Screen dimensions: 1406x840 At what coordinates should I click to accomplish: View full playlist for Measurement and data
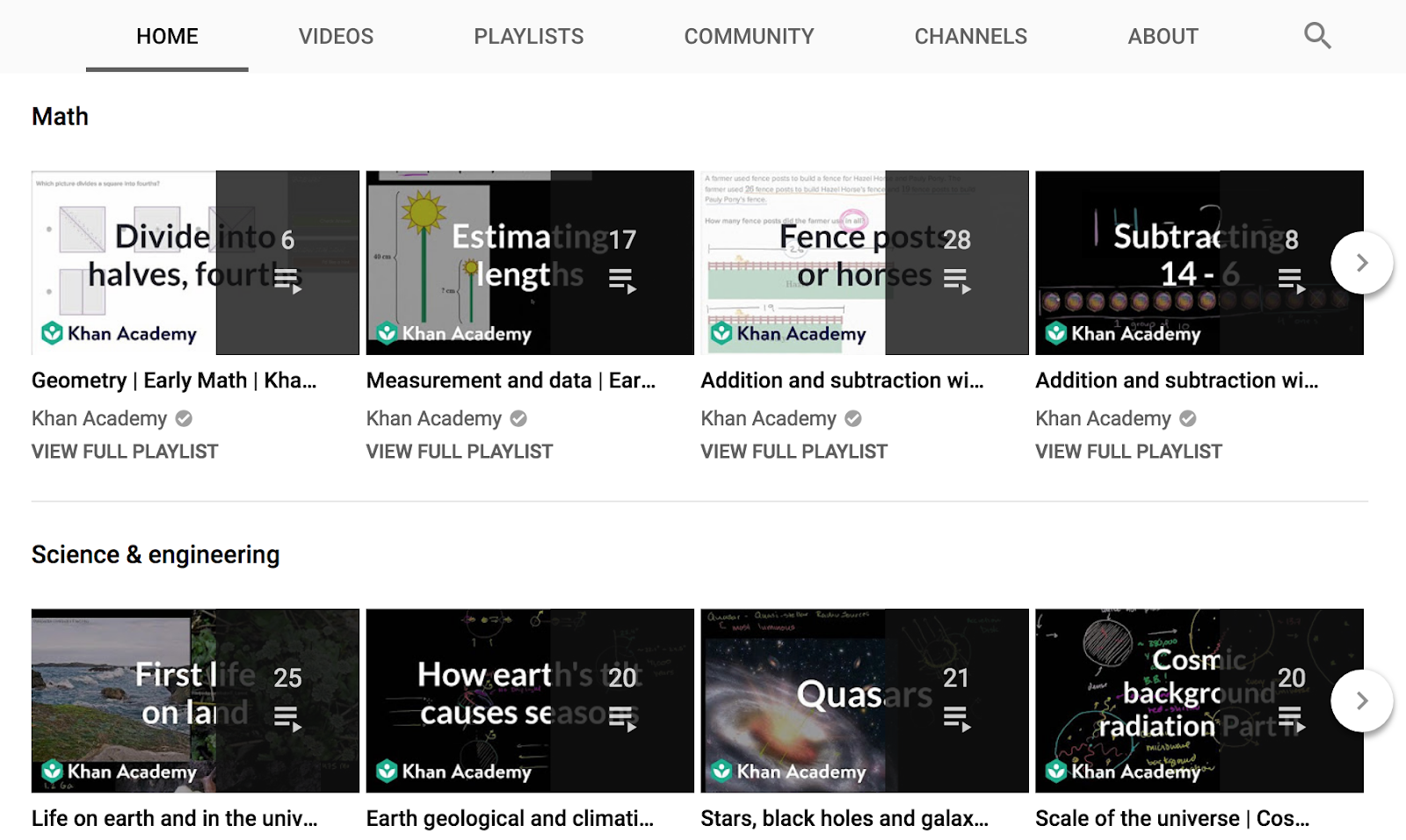pyautogui.click(x=460, y=452)
